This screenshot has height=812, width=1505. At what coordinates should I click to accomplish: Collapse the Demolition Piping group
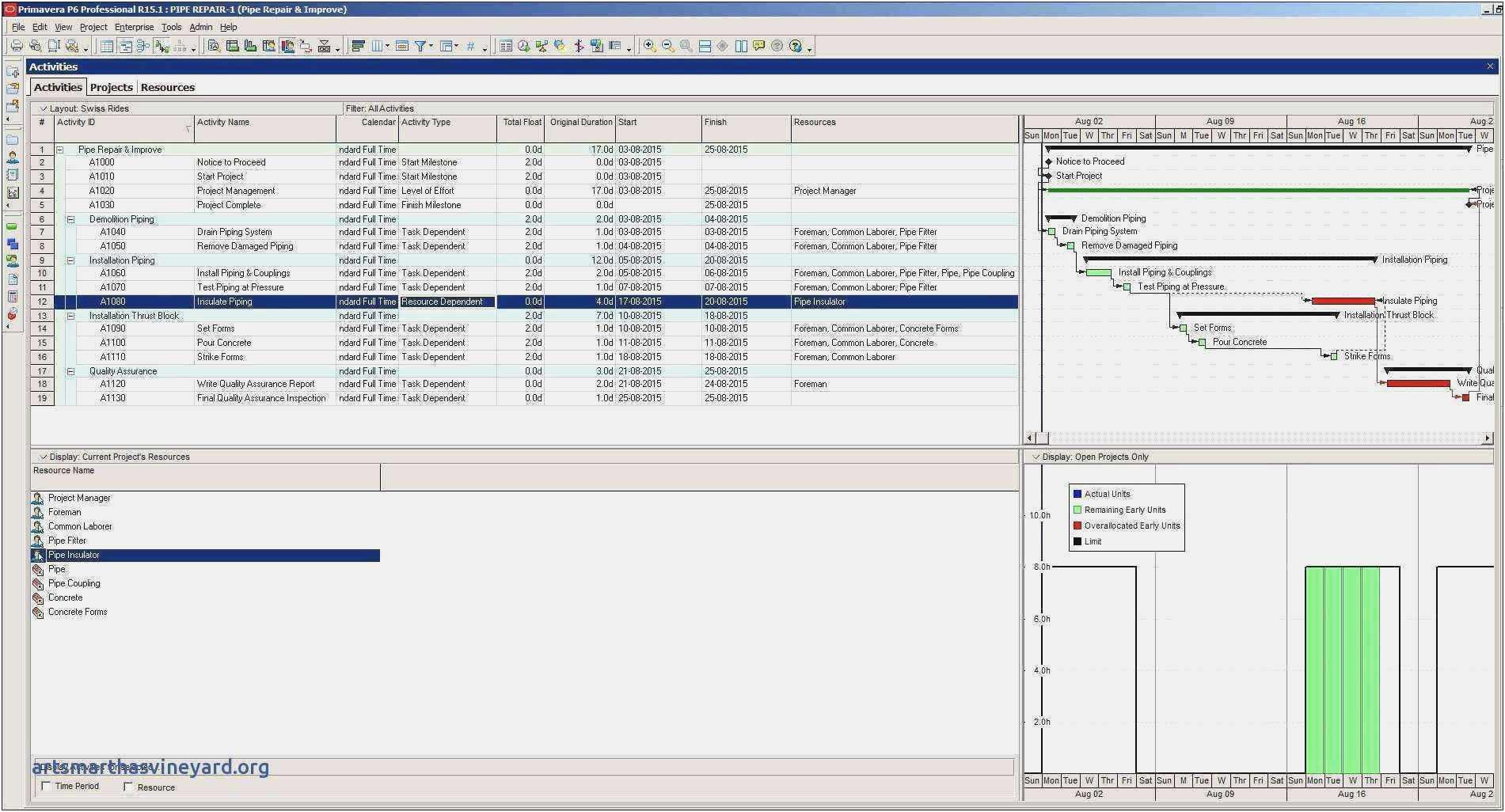click(x=70, y=219)
